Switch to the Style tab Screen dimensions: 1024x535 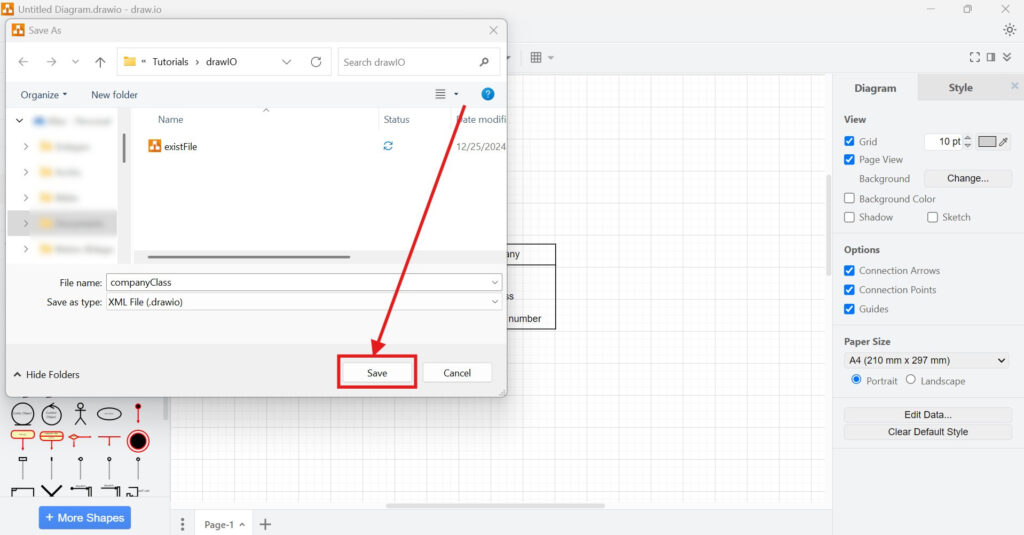tap(960, 88)
